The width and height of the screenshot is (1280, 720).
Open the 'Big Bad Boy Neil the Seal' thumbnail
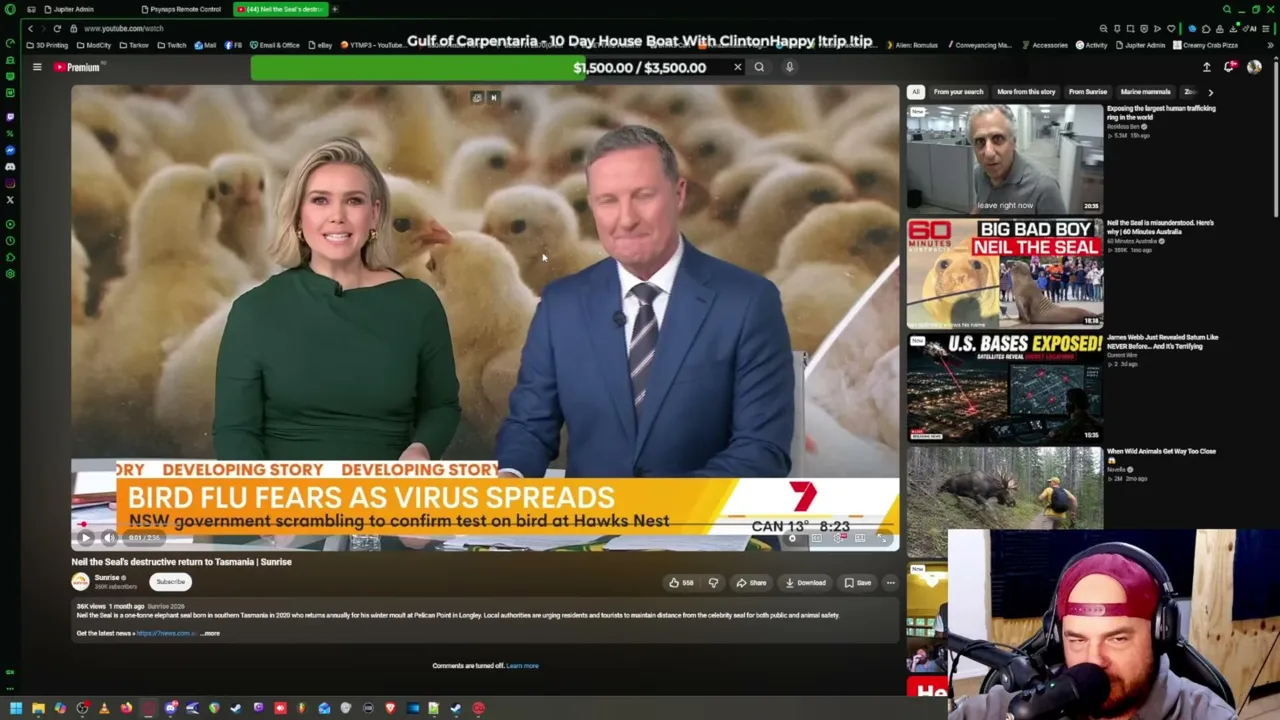point(1005,273)
